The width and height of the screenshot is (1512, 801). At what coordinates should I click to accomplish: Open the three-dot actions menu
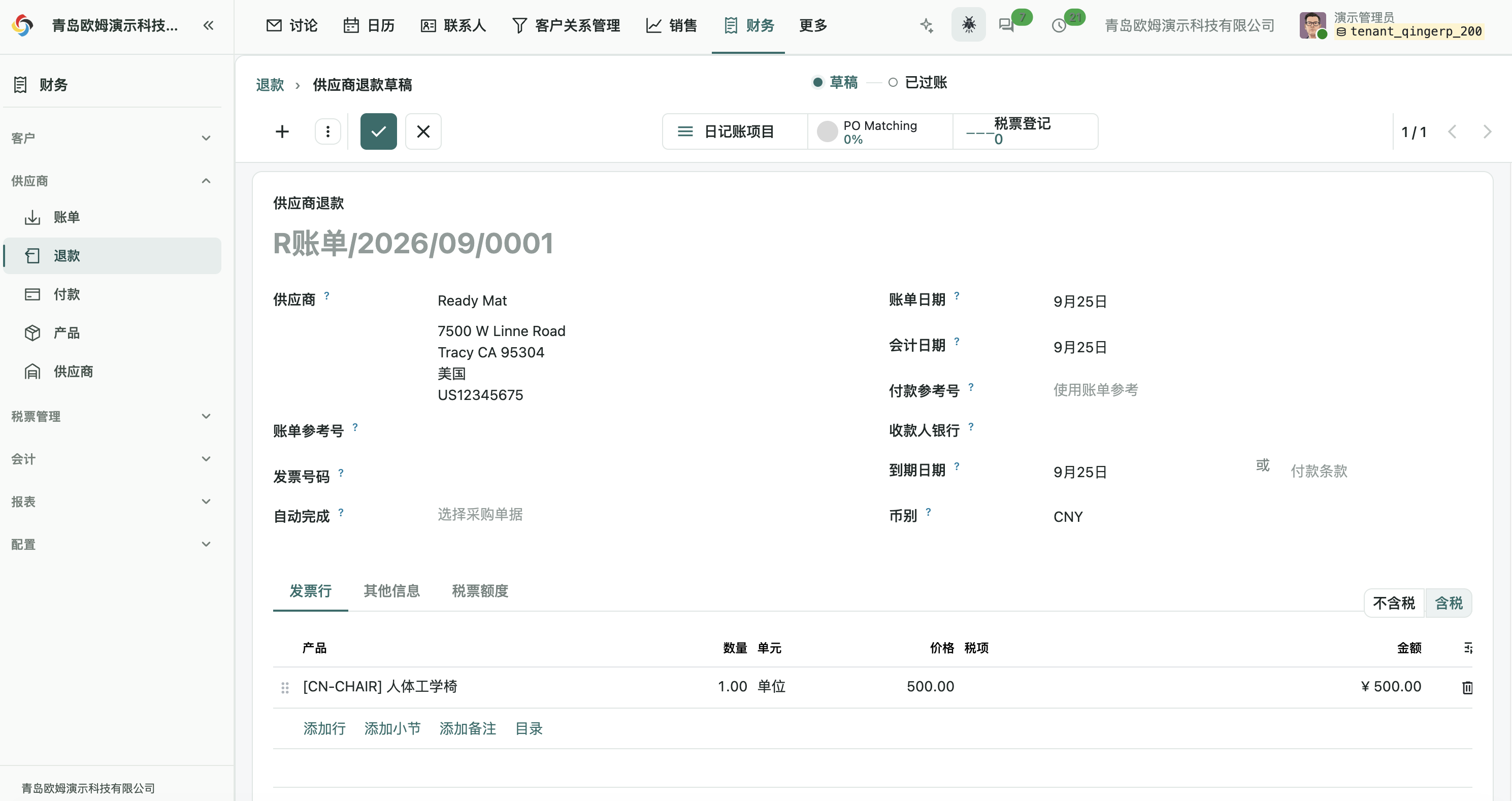pyautogui.click(x=328, y=131)
